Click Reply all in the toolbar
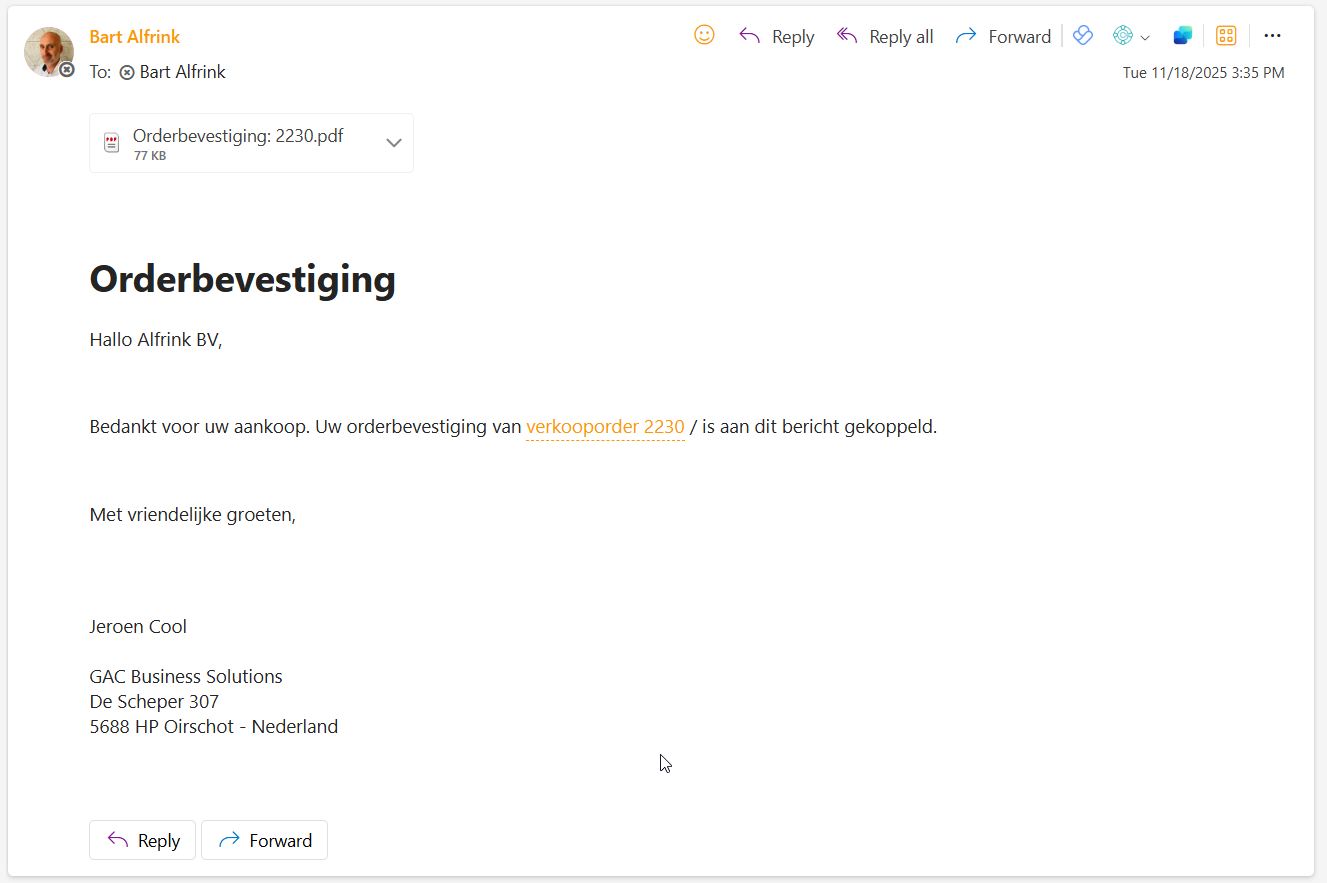This screenshot has width=1327, height=883. point(885,37)
